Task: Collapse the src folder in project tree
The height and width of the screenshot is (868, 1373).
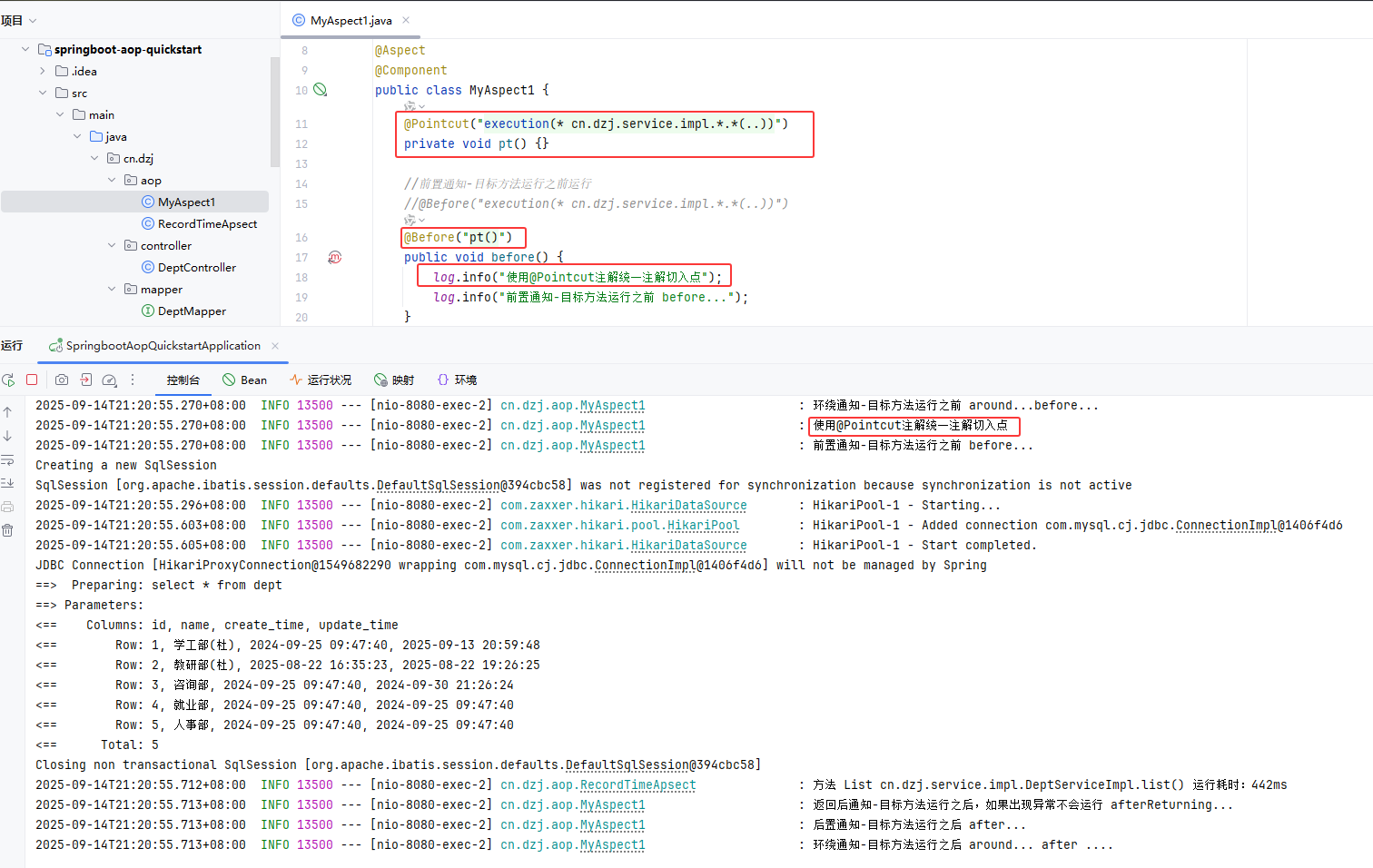Action: (43, 93)
